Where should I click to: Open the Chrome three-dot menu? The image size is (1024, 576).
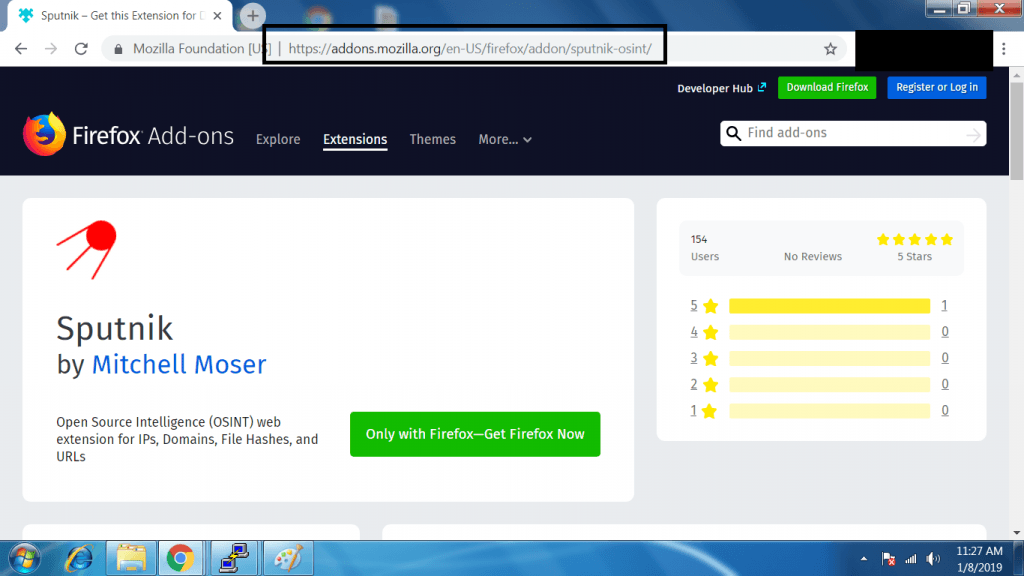click(x=1004, y=49)
